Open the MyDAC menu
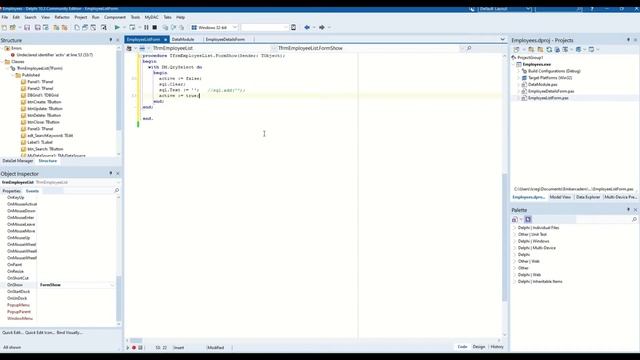This screenshot has width=640, height=360. (x=151, y=17)
